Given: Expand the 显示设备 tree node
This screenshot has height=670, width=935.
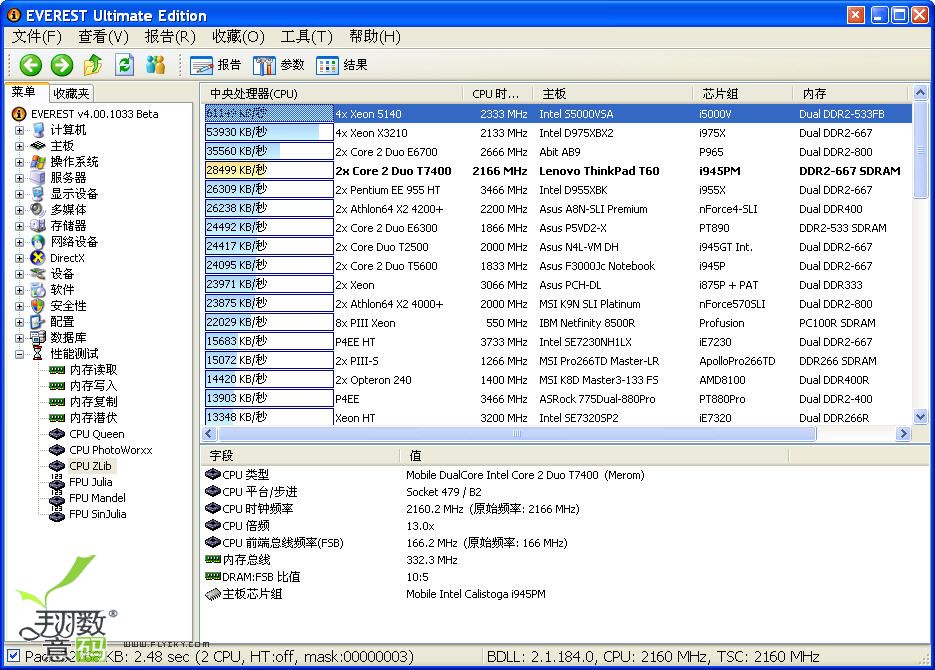Looking at the screenshot, I should coord(20,194).
